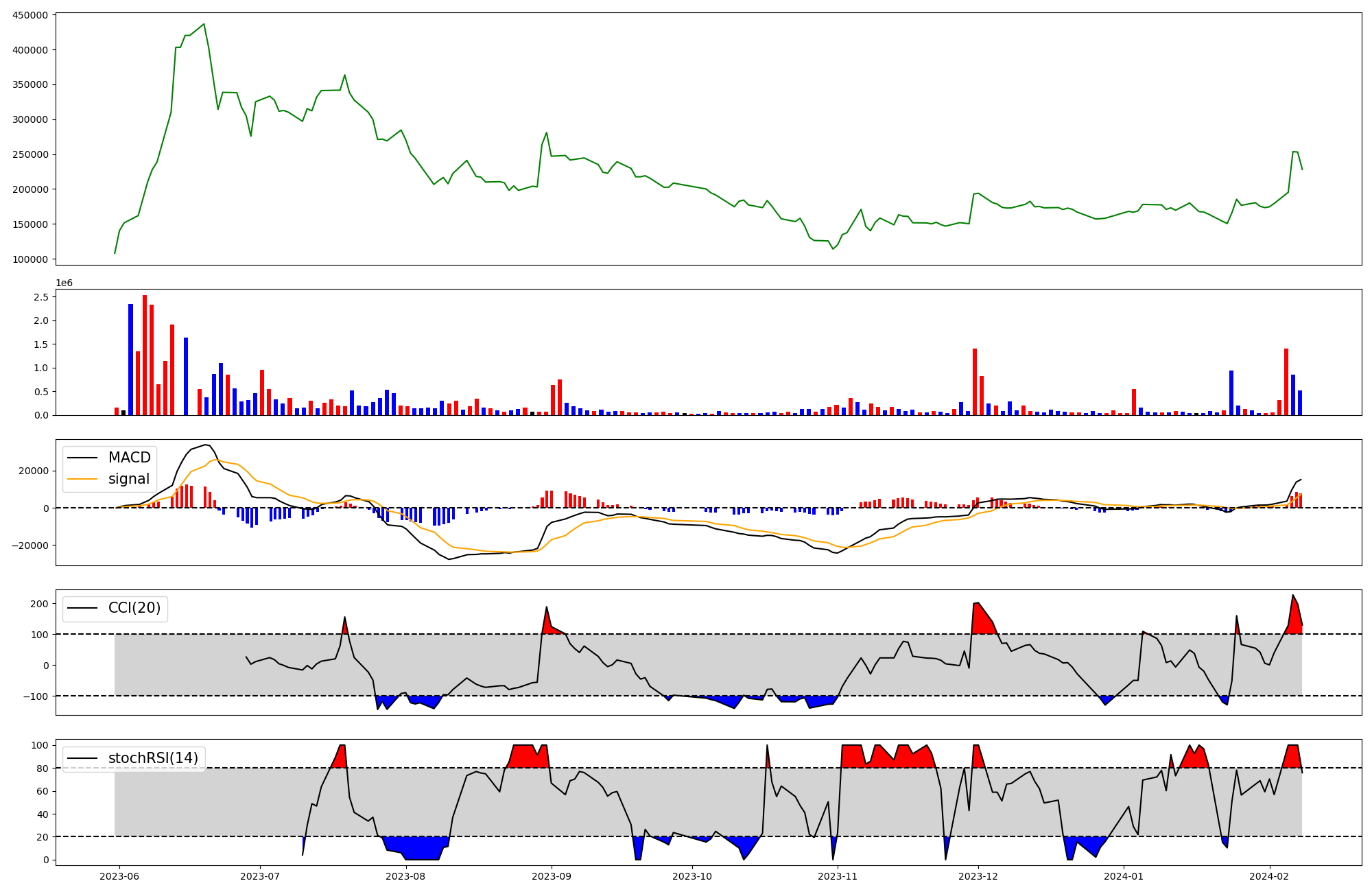
Task: Click the stochRSI(14) legend entry
Action: pyautogui.click(x=152, y=758)
